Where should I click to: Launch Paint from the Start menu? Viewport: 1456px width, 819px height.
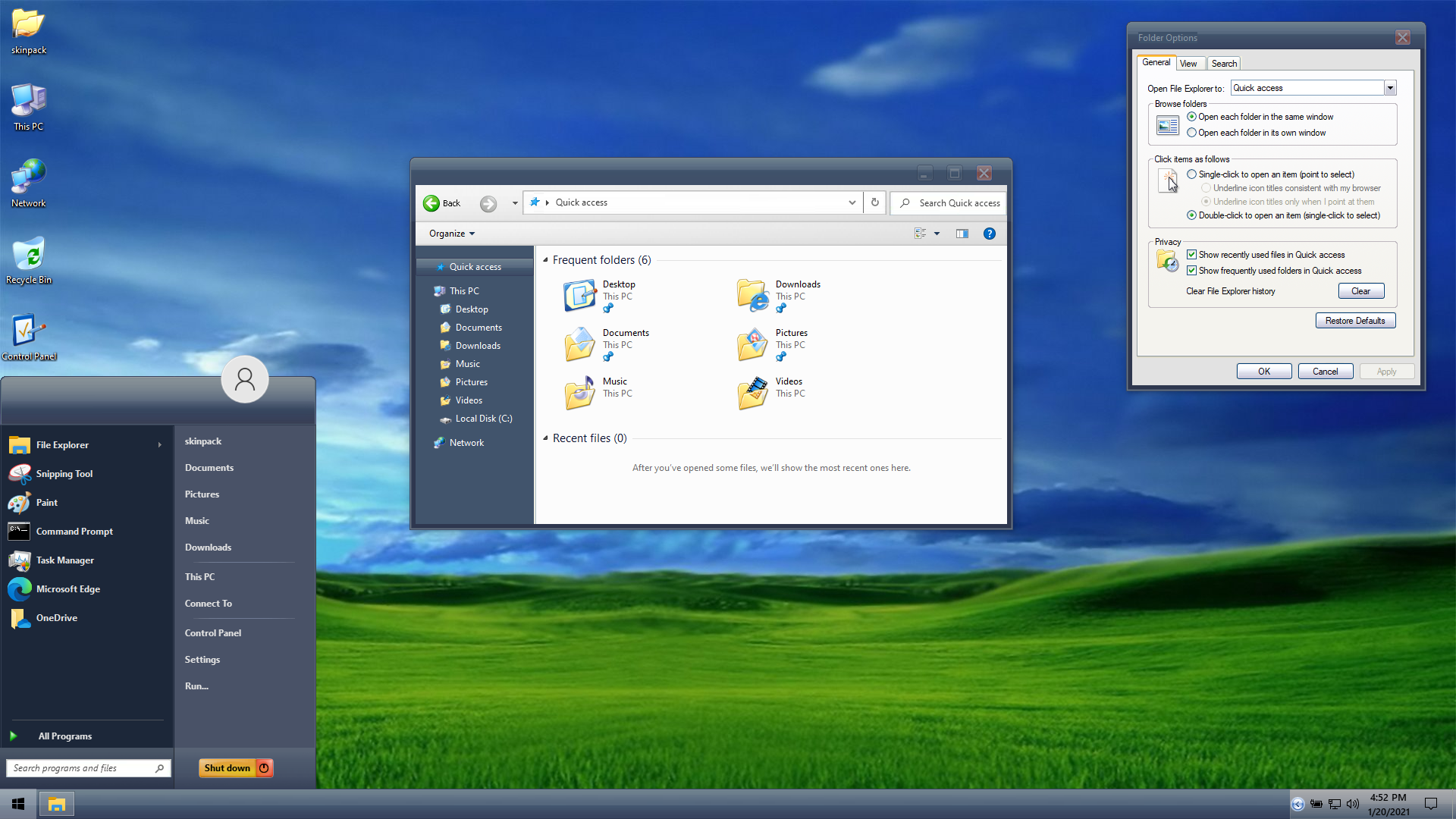pos(46,503)
